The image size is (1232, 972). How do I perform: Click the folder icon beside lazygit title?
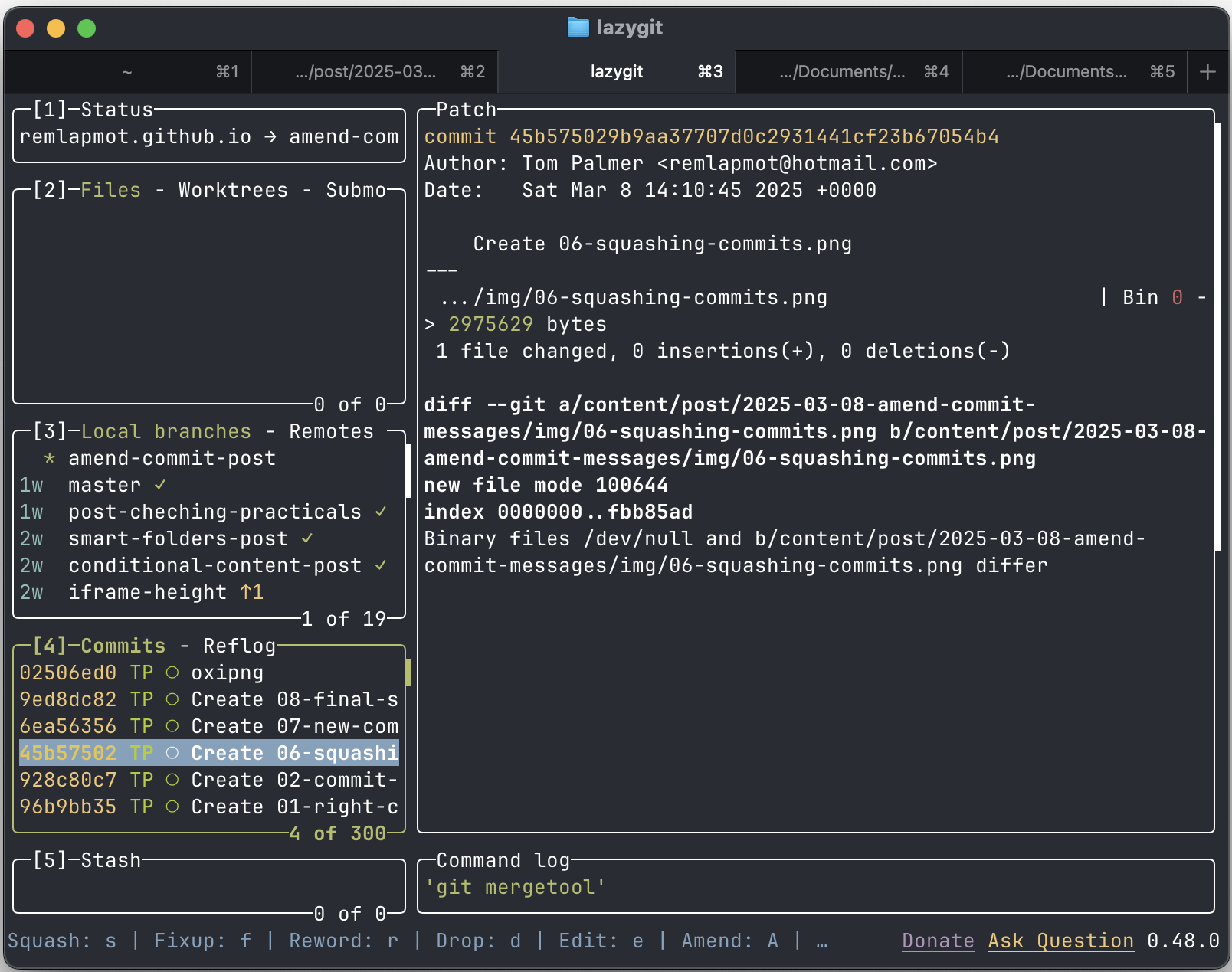(578, 28)
